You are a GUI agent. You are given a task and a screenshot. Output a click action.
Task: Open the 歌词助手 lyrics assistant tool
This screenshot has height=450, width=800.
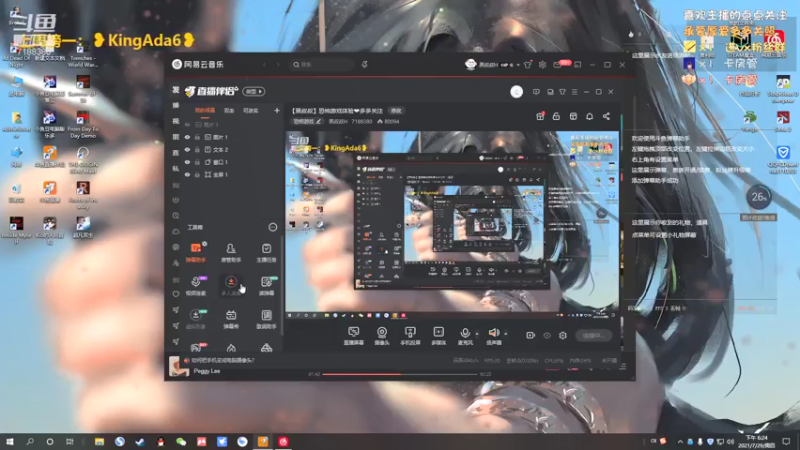pyautogui.click(x=266, y=319)
